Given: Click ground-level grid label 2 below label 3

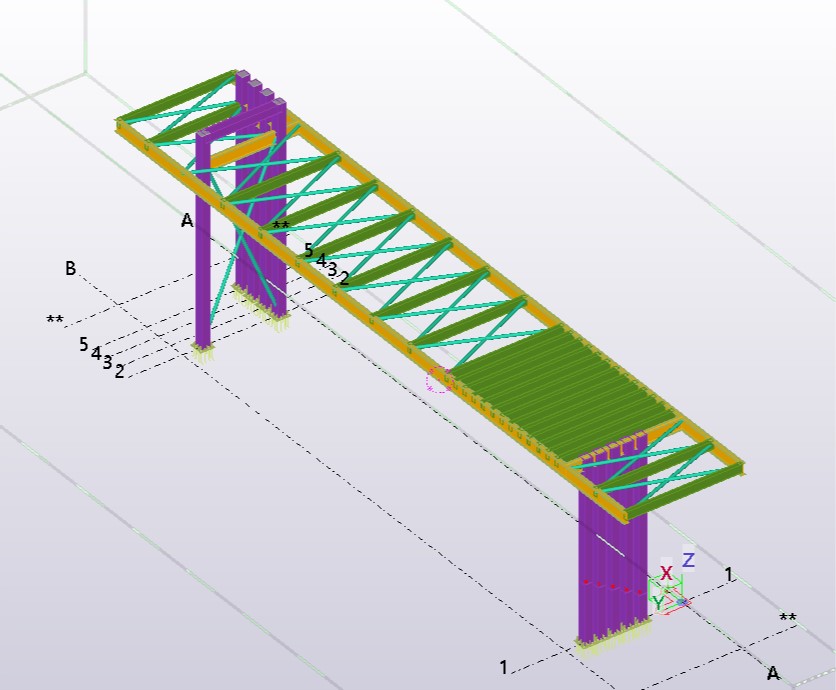Looking at the screenshot, I should pos(119,372).
